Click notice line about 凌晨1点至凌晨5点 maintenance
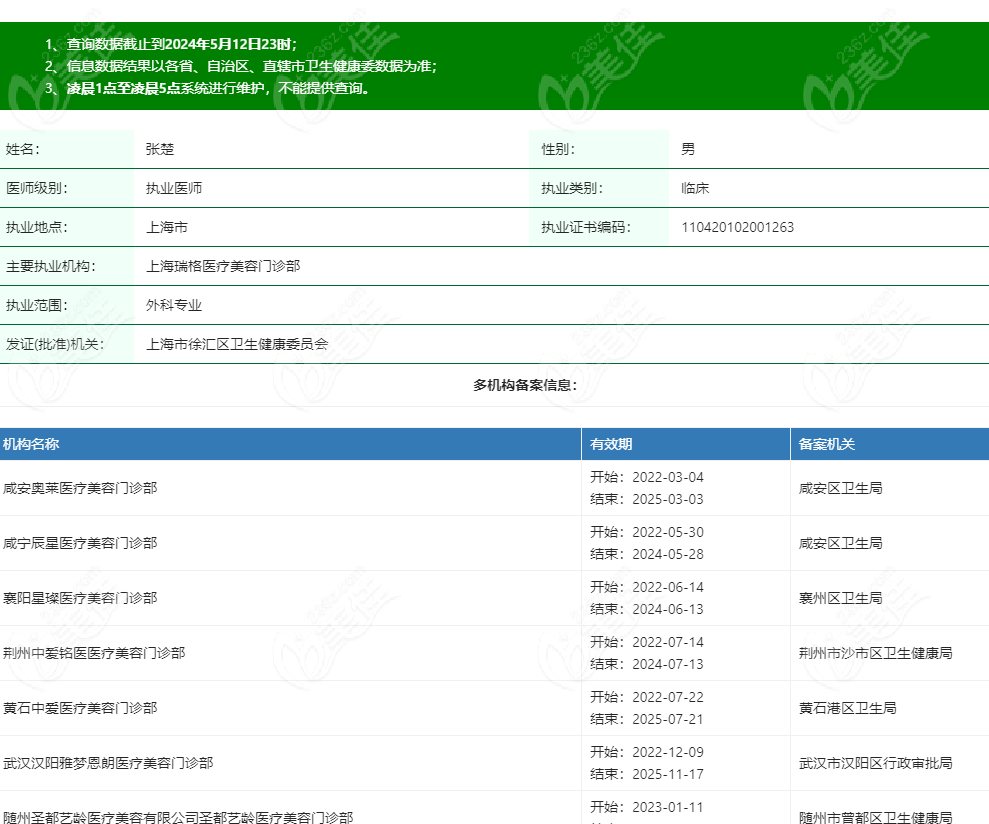This screenshot has height=824, width=989. pyautogui.click(x=208, y=88)
